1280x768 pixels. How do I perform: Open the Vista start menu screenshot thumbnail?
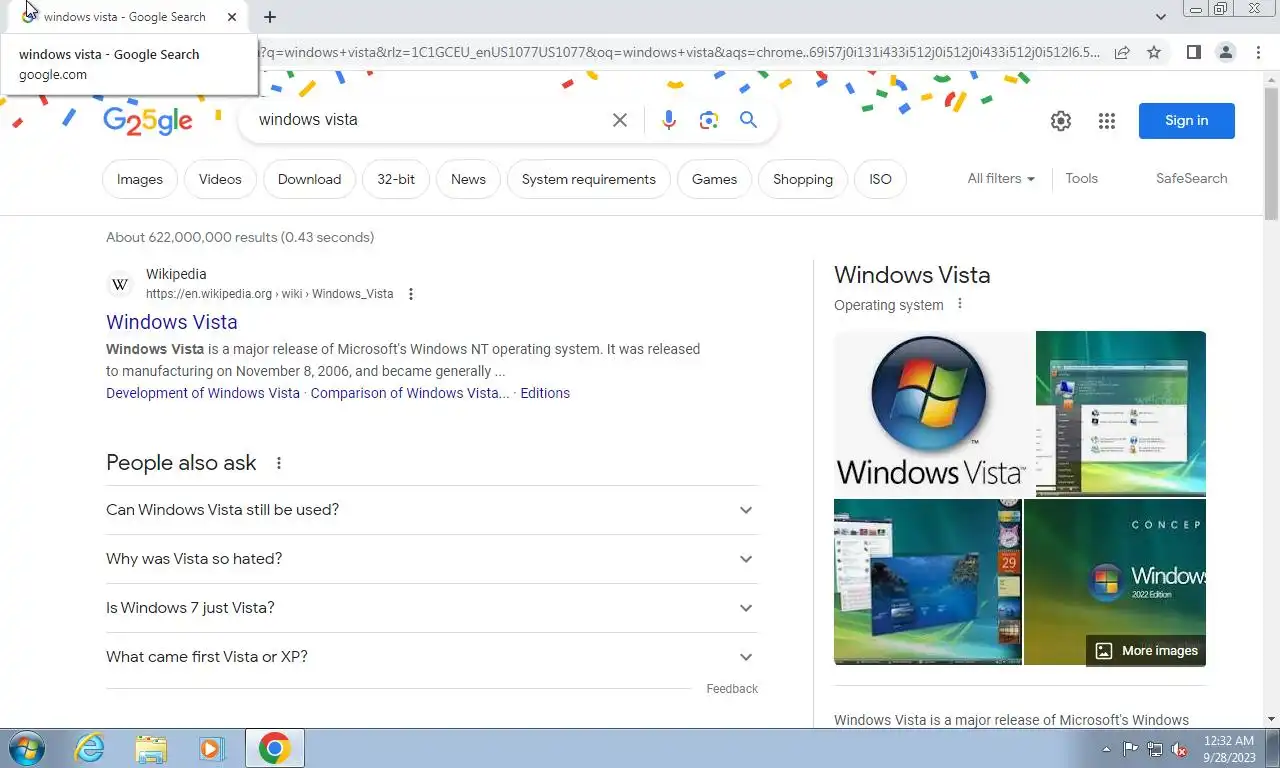1121,413
